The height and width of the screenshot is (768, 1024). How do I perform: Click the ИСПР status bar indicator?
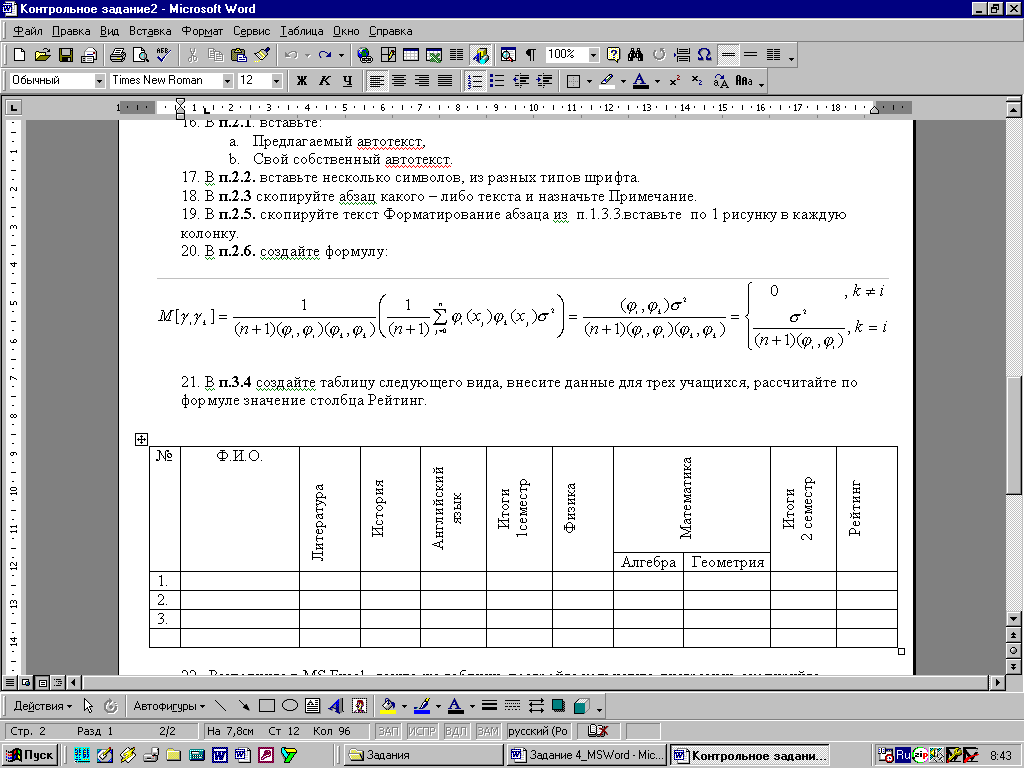(422, 731)
